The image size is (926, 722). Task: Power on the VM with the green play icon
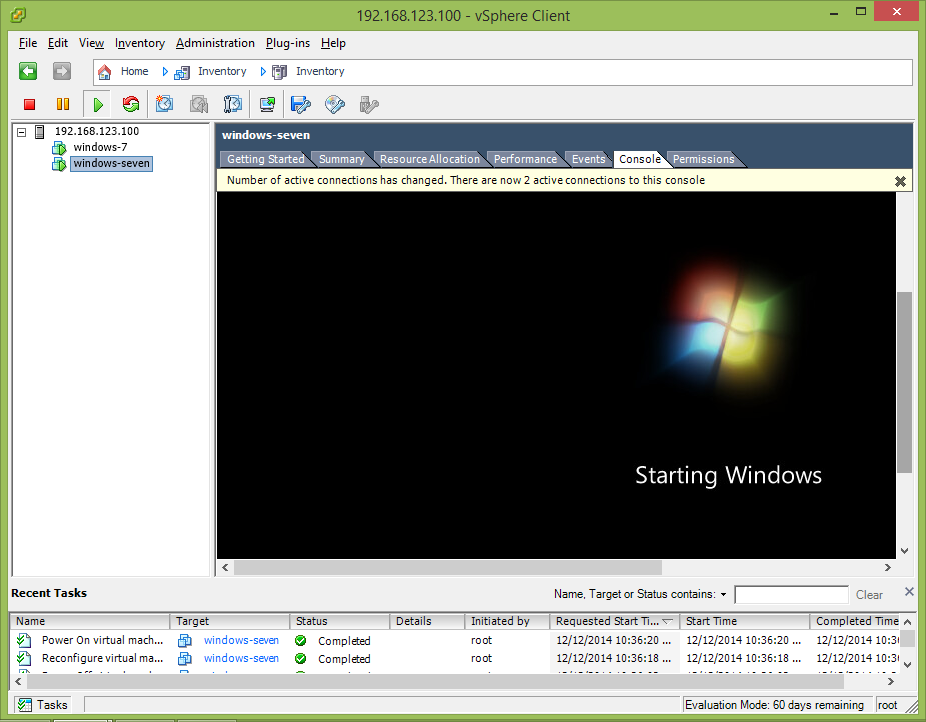pyautogui.click(x=98, y=105)
